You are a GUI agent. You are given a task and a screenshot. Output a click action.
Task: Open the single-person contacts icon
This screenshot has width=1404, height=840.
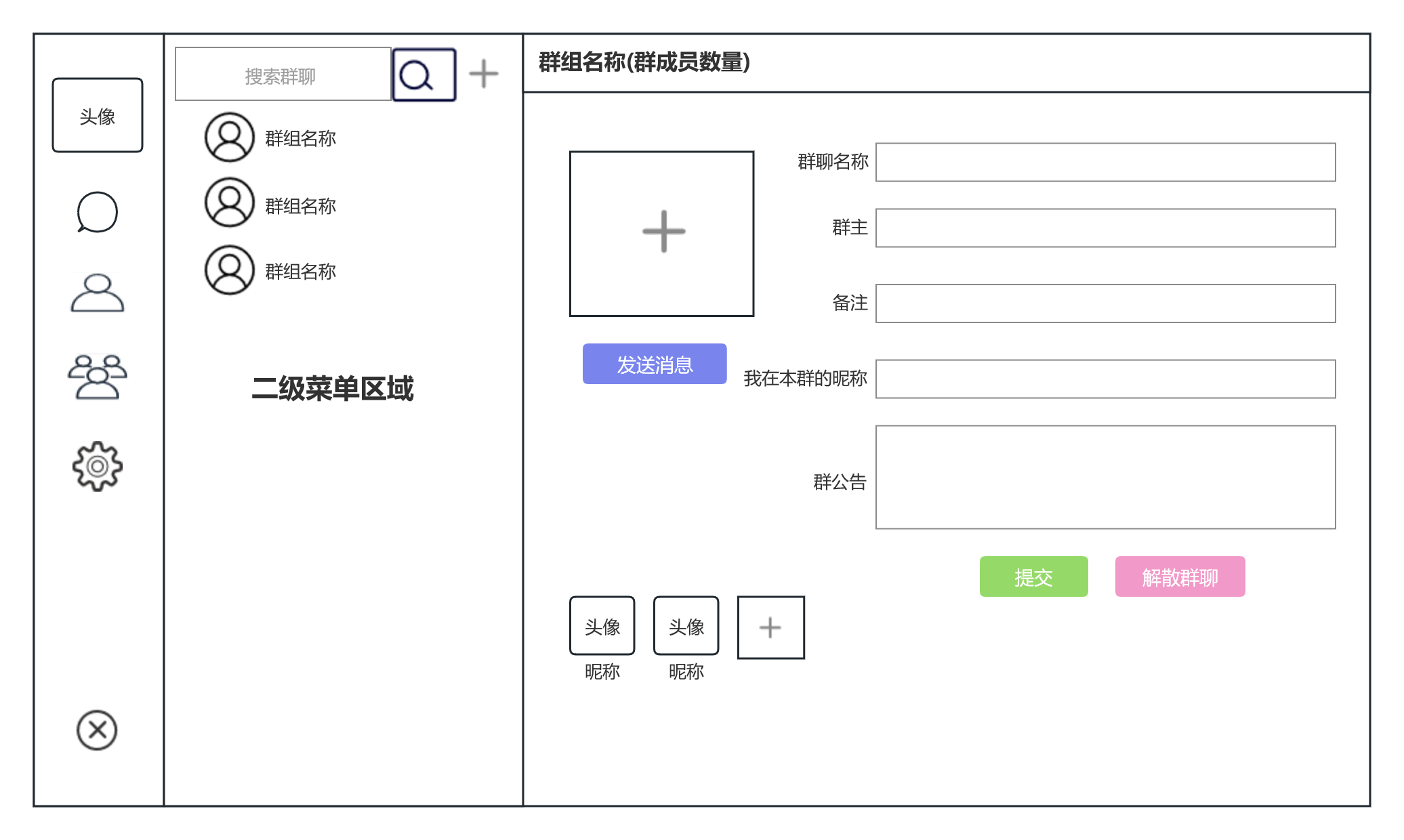click(x=97, y=293)
